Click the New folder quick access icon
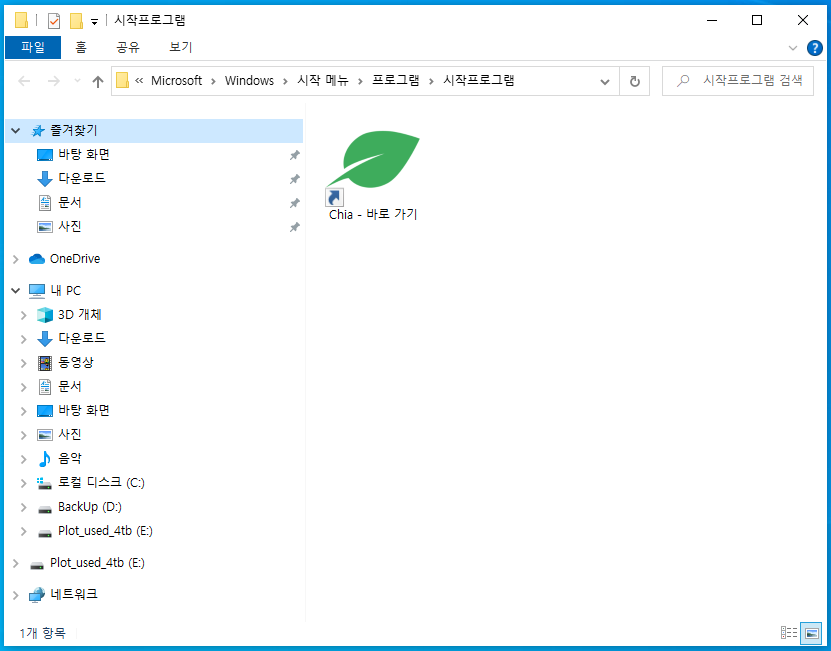 [x=76, y=21]
